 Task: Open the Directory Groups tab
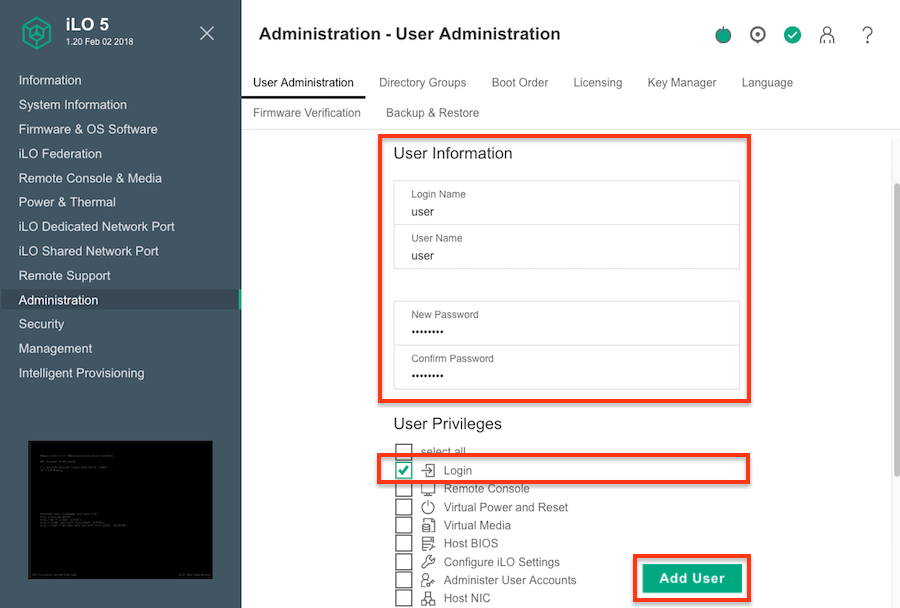(422, 83)
